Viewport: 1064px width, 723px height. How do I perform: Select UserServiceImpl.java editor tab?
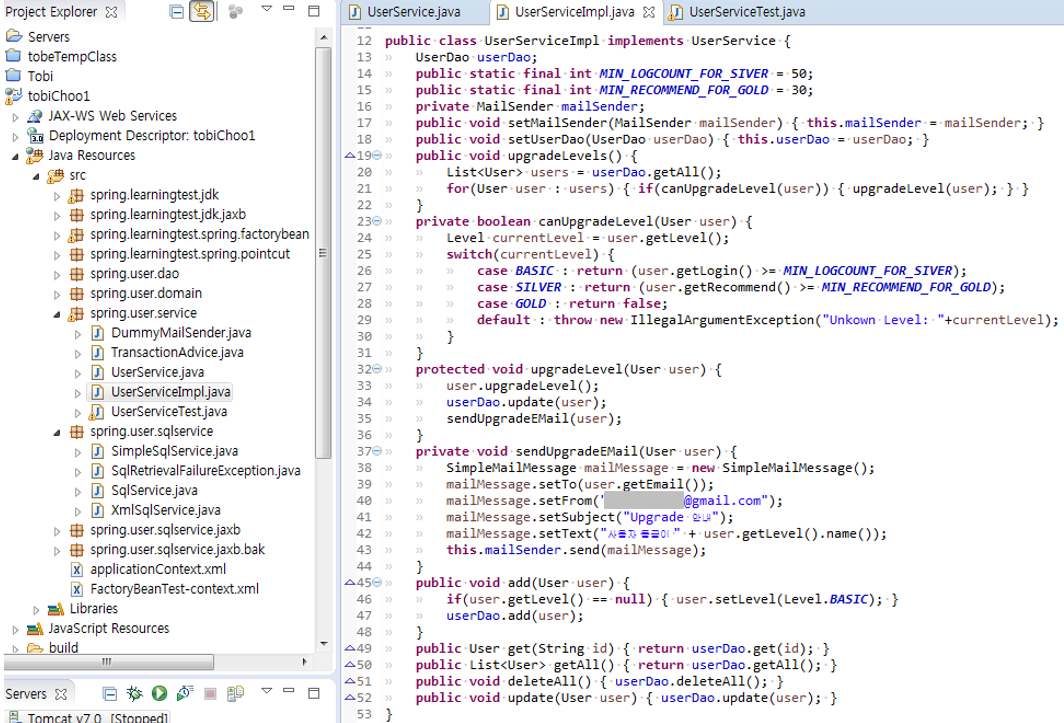tap(574, 12)
